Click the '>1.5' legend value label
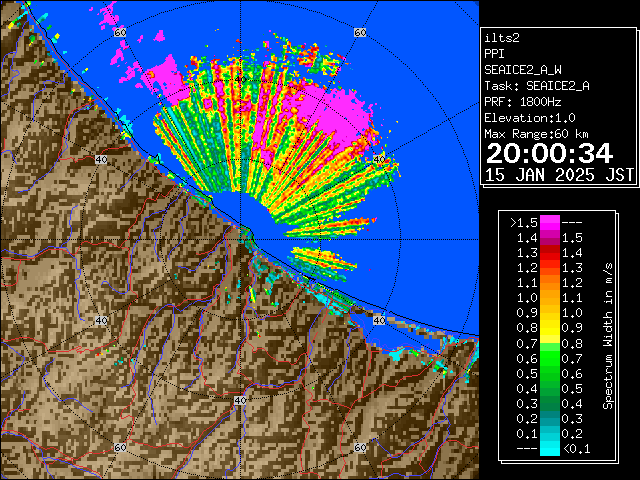Screen dimensions: 640x480 pyautogui.click(x=524, y=223)
